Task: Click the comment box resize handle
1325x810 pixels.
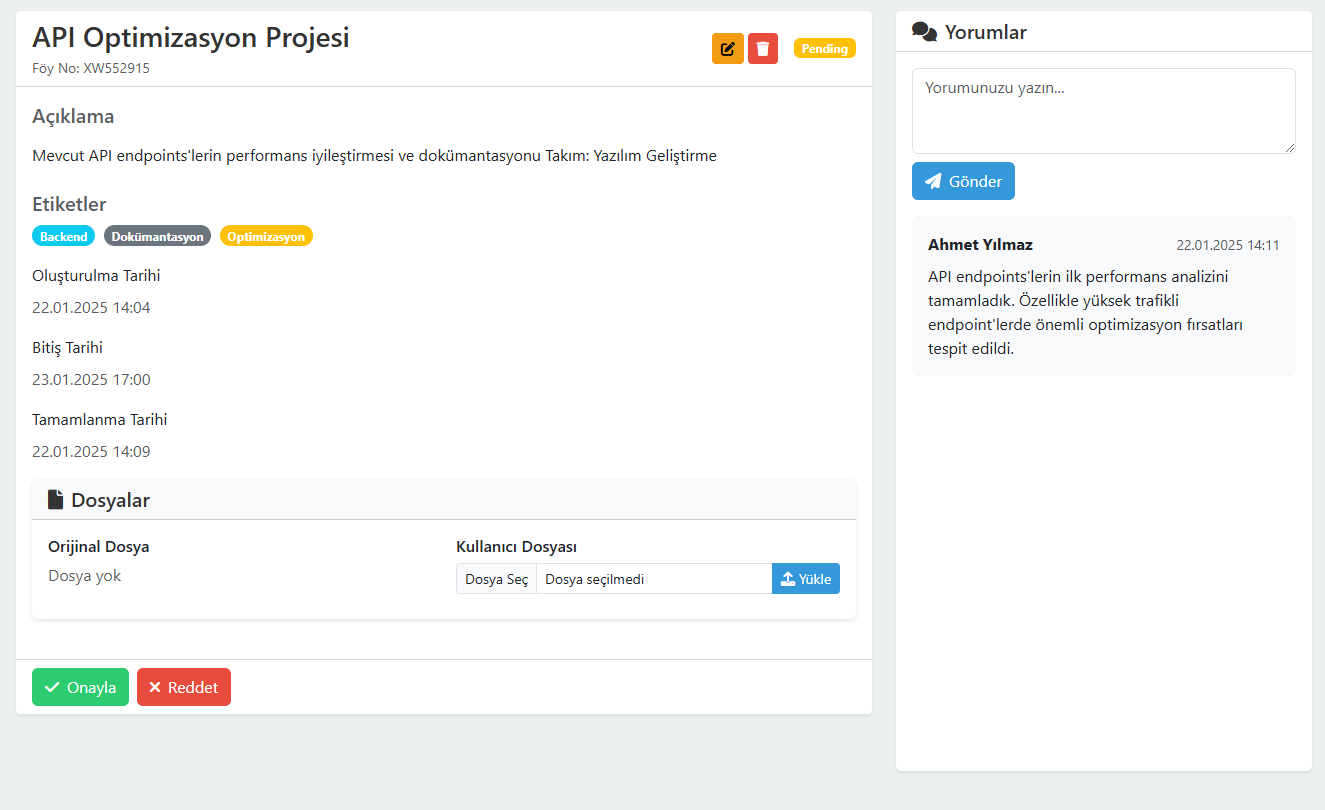Action: coord(1289,147)
